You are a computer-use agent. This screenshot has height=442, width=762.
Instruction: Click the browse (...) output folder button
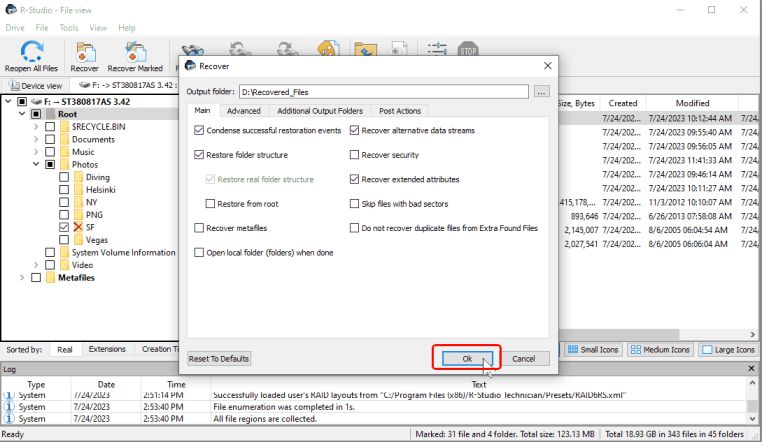541,91
